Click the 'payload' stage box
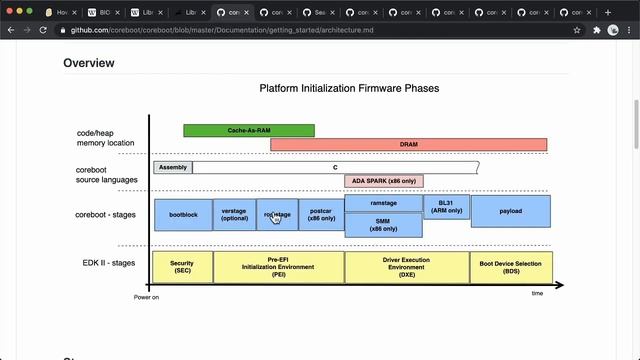 coord(511,211)
